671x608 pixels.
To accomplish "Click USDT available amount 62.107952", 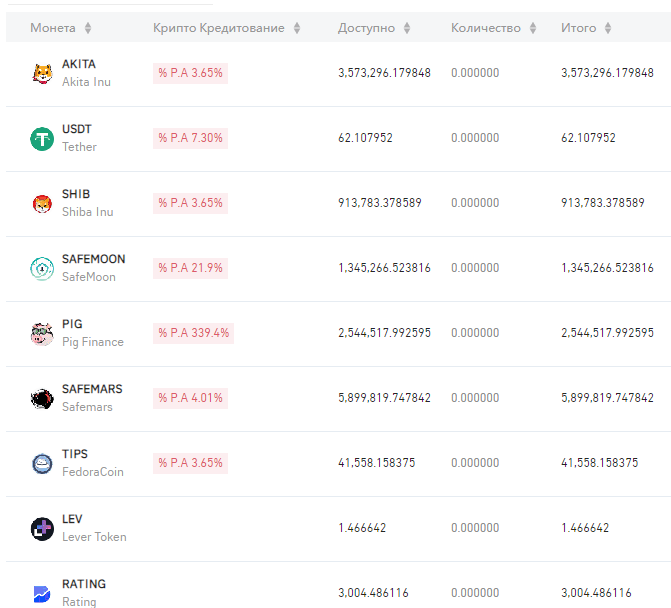I will tap(365, 138).
